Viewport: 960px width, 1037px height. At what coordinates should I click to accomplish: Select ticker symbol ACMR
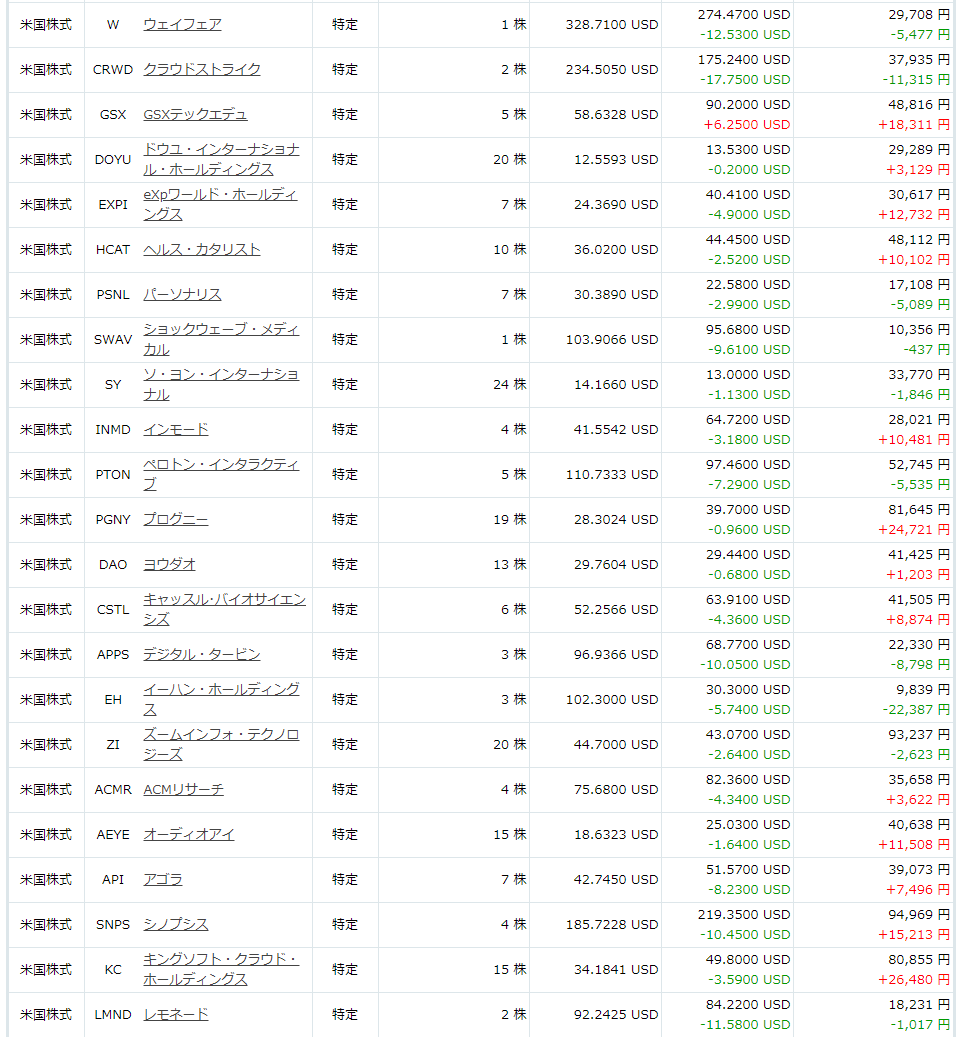coord(113,789)
